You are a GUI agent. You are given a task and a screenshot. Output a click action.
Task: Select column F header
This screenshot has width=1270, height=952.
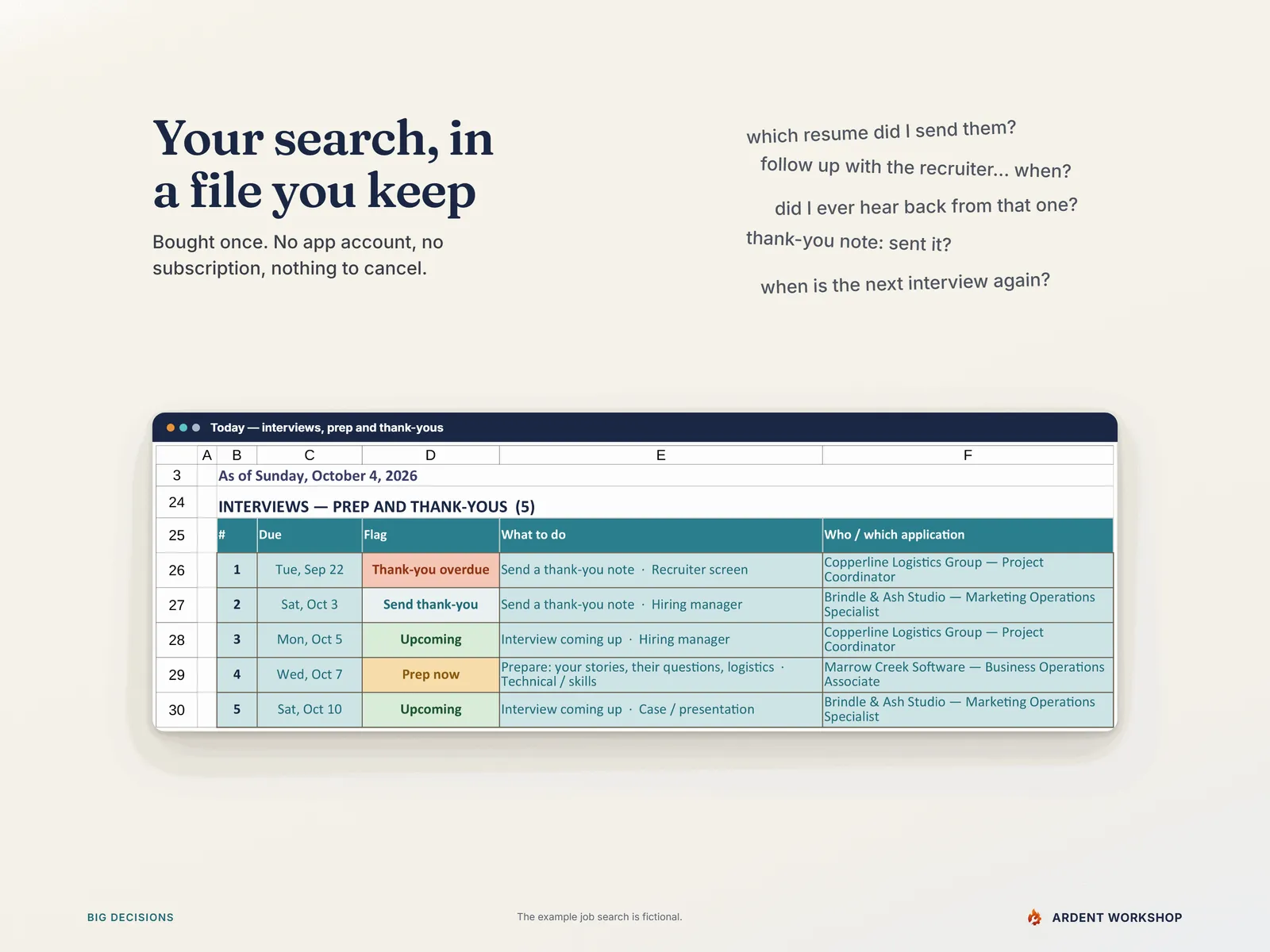tap(968, 455)
